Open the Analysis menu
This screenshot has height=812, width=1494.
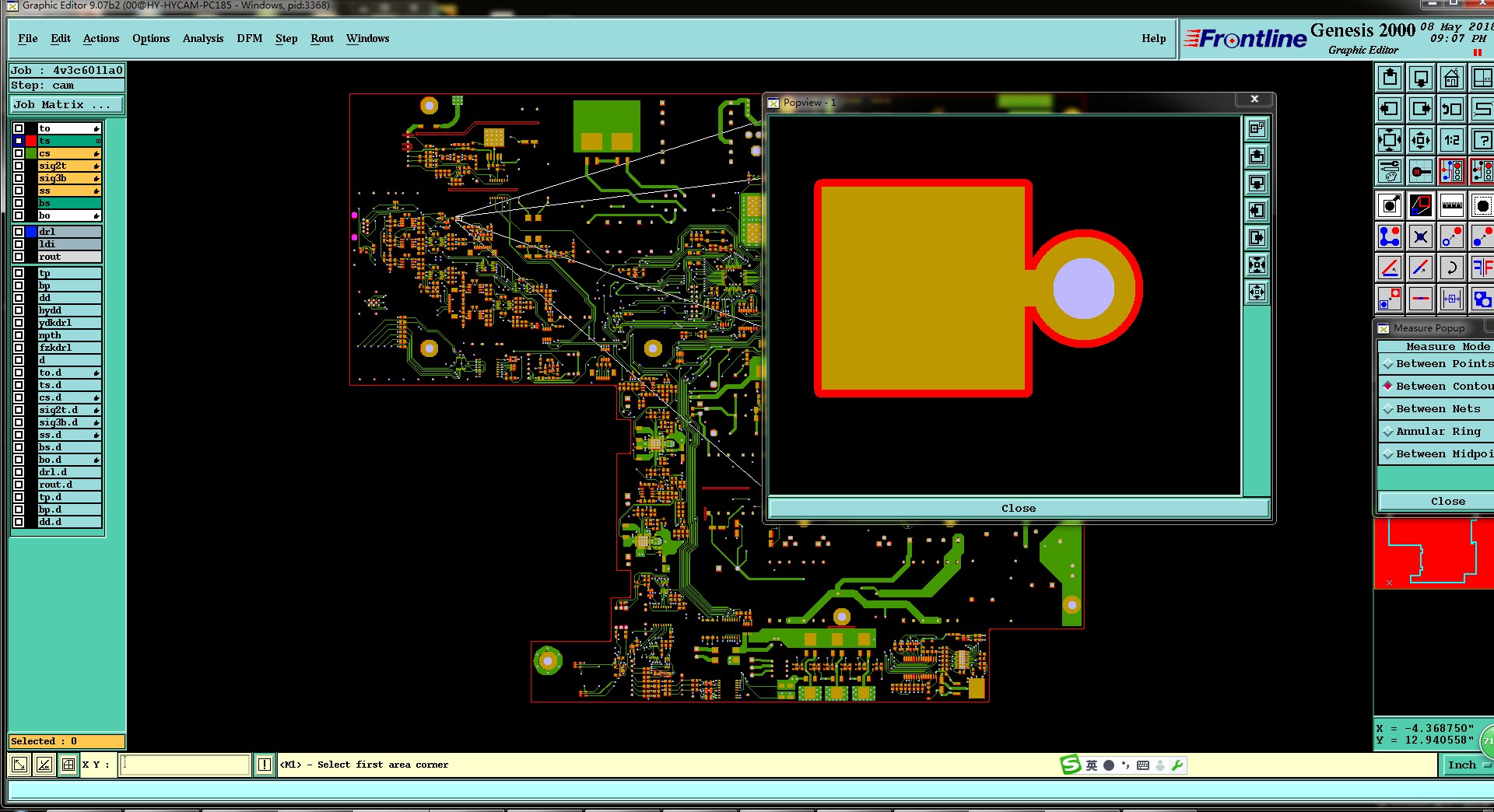(203, 38)
